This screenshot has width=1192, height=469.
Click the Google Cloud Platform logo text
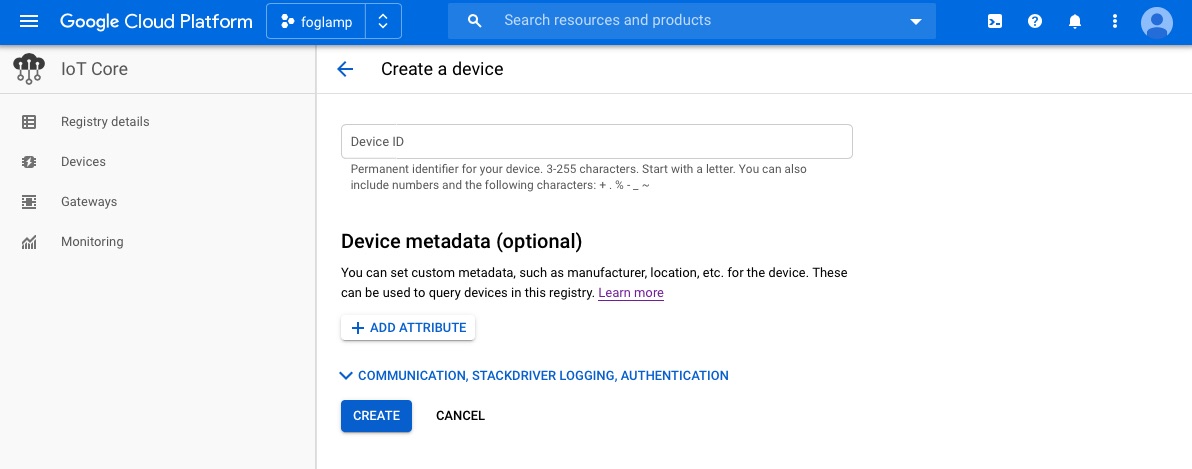pos(156,21)
